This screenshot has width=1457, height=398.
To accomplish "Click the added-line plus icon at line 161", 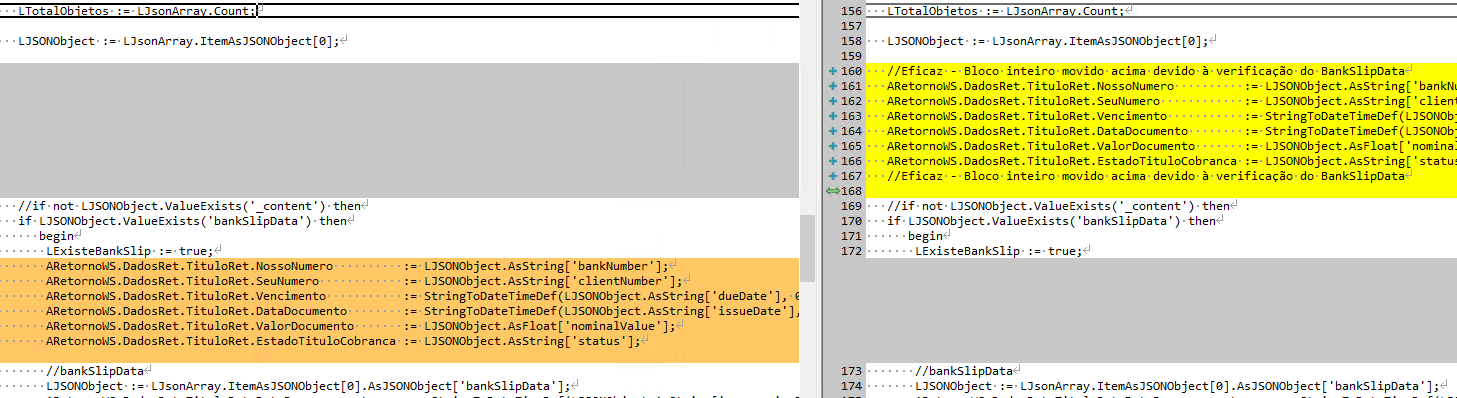I will [832, 87].
